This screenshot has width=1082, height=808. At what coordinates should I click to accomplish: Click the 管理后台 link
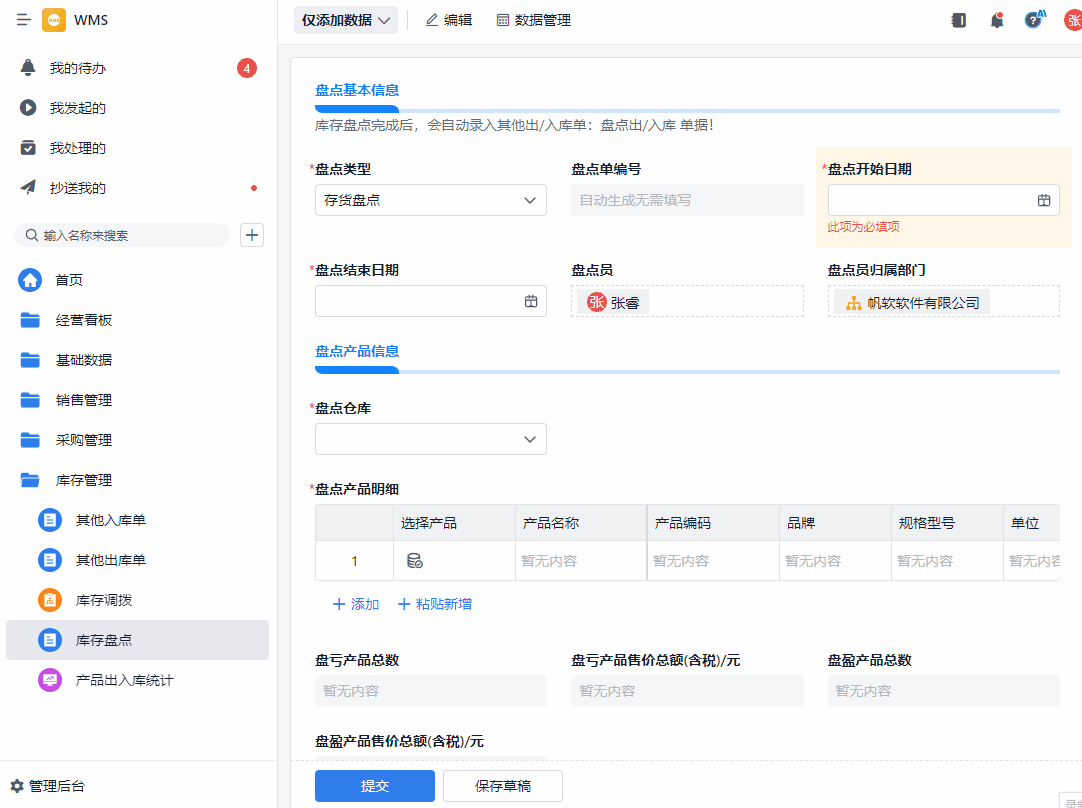click(48, 786)
